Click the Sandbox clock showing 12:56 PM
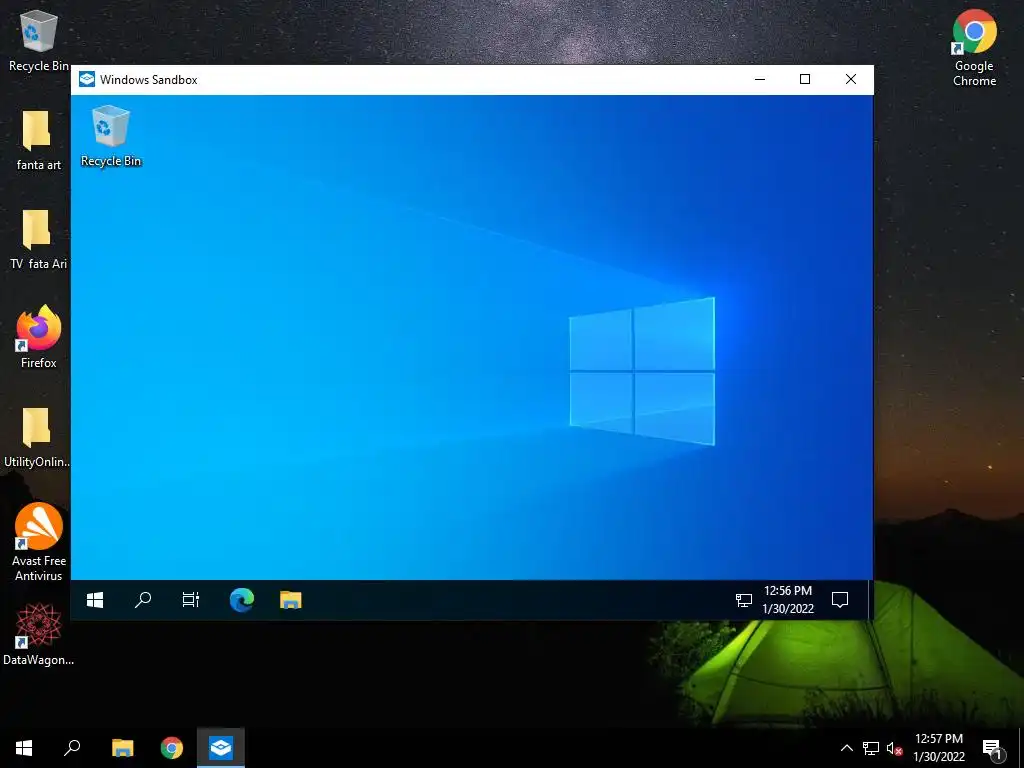Screen dimensions: 1024x768 tap(788, 600)
